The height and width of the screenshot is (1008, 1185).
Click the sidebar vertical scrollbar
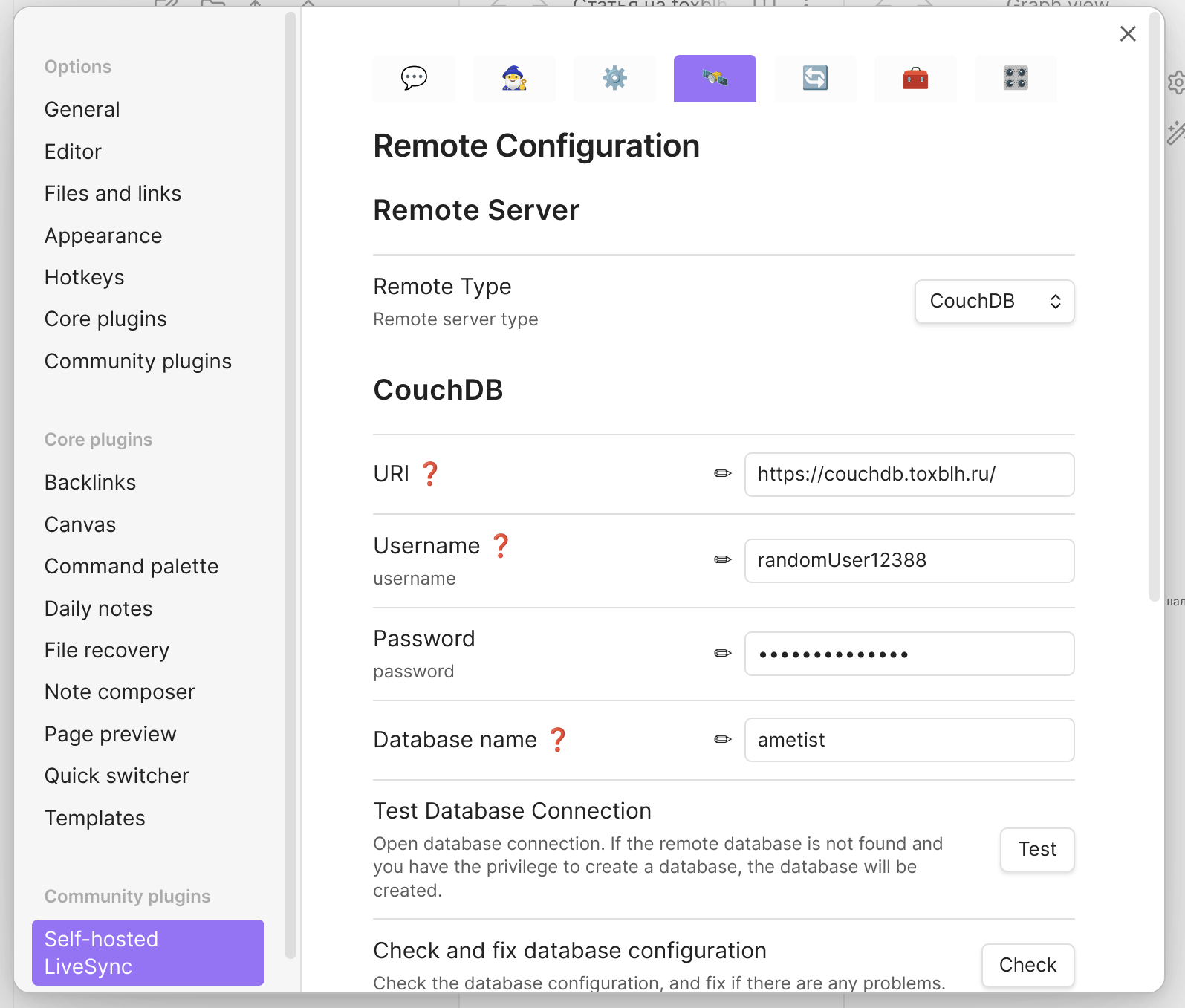(290, 485)
